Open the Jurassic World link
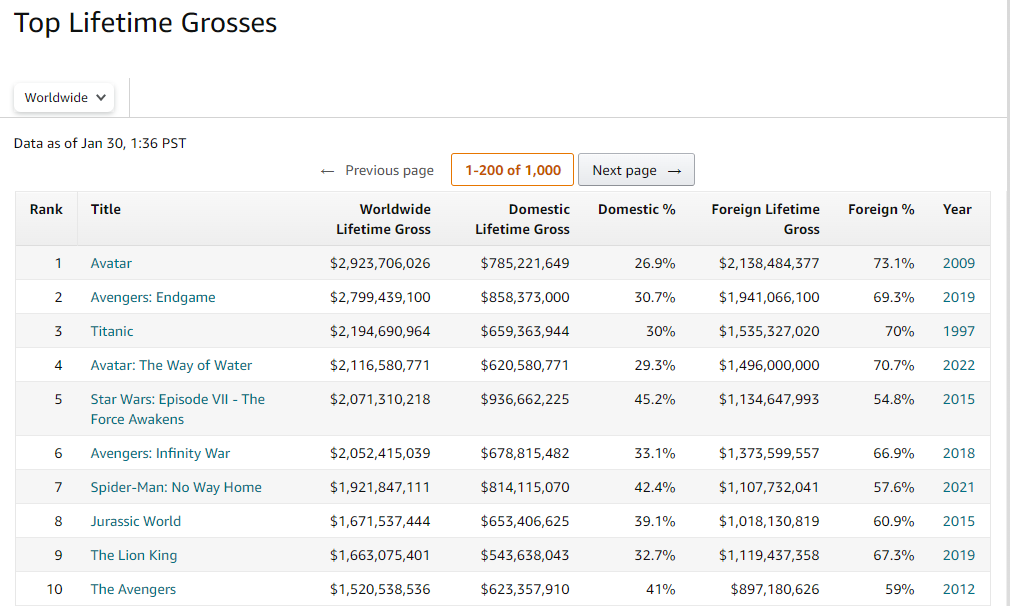 [136, 522]
